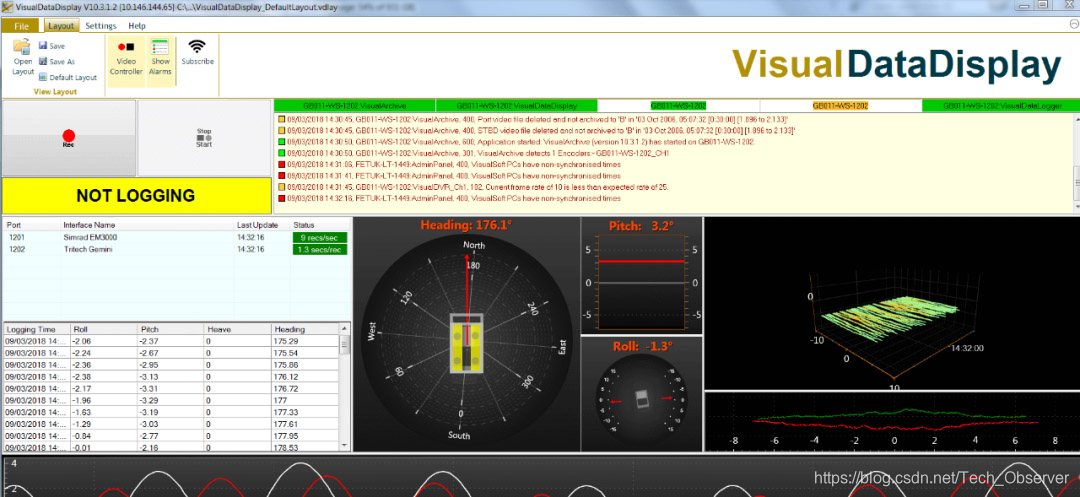Image resolution: width=1080 pixels, height=497 pixels.
Task: Select the Tritech Gemini interface row
Action: (176, 249)
